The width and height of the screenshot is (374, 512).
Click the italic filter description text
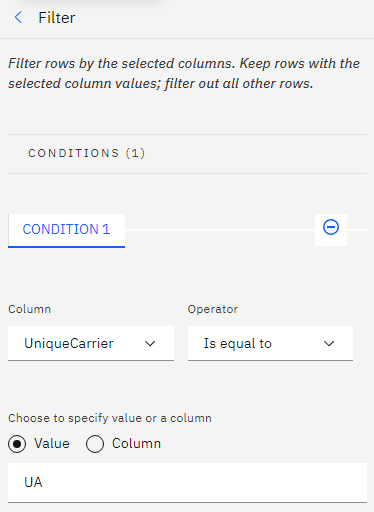184,73
